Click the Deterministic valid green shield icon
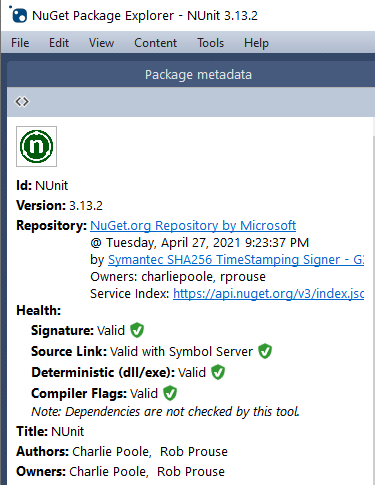The height and width of the screenshot is (485, 375). click(218, 372)
